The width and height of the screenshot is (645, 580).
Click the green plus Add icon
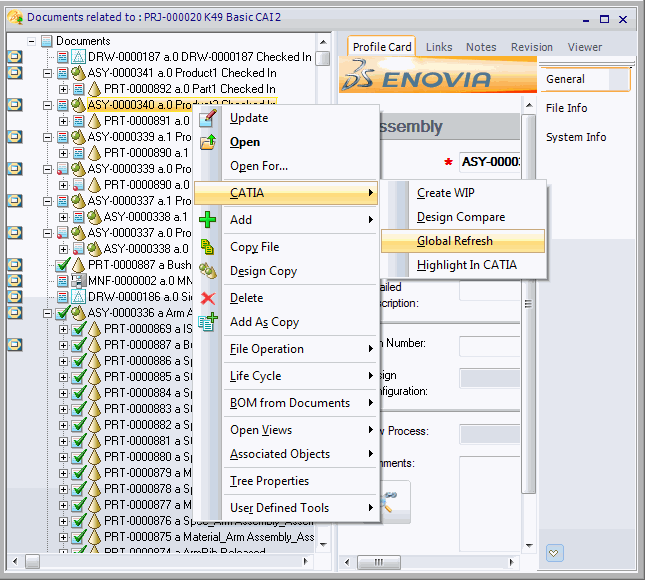(208, 220)
